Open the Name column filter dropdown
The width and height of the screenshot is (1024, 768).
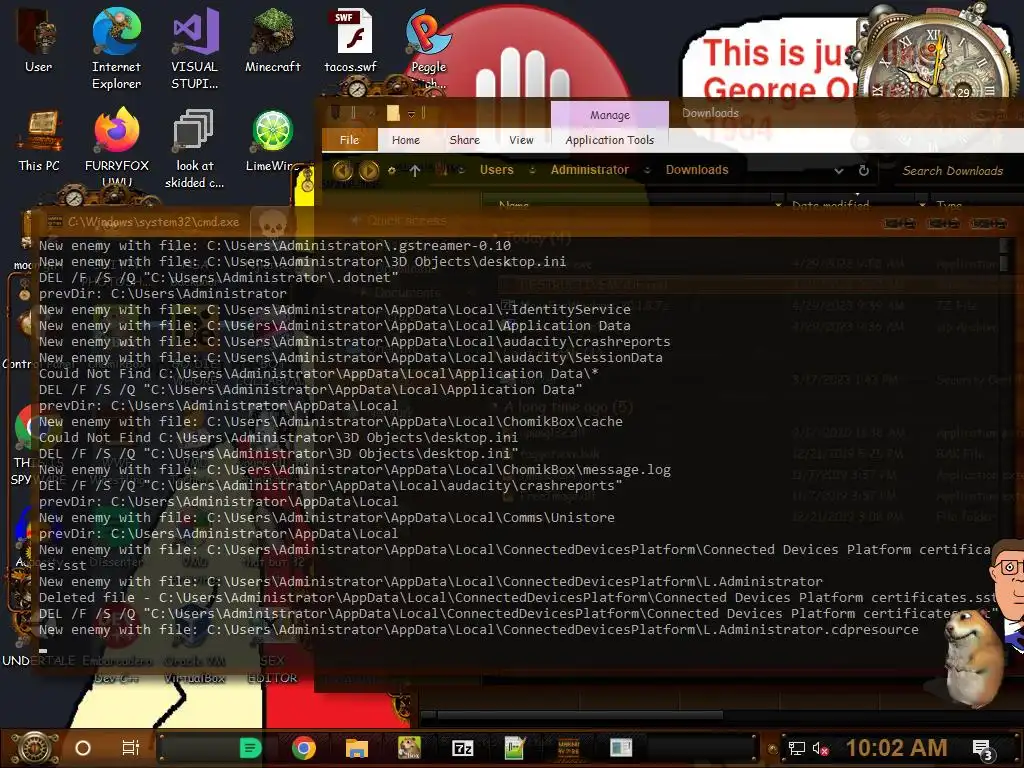click(778, 204)
